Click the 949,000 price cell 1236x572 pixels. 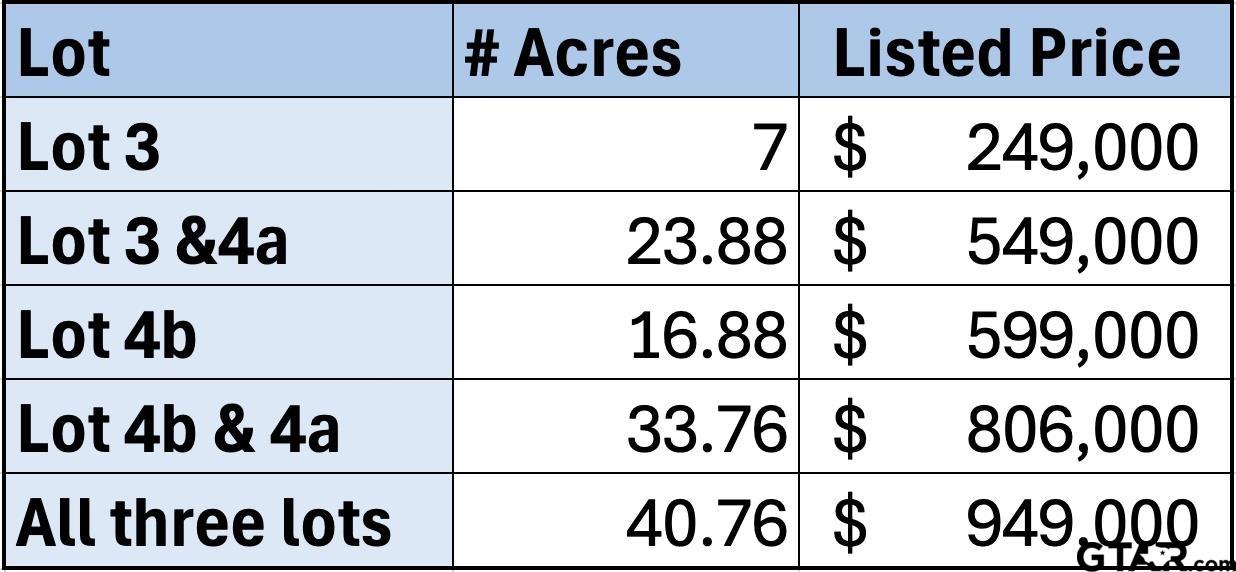click(x=1014, y=521)
